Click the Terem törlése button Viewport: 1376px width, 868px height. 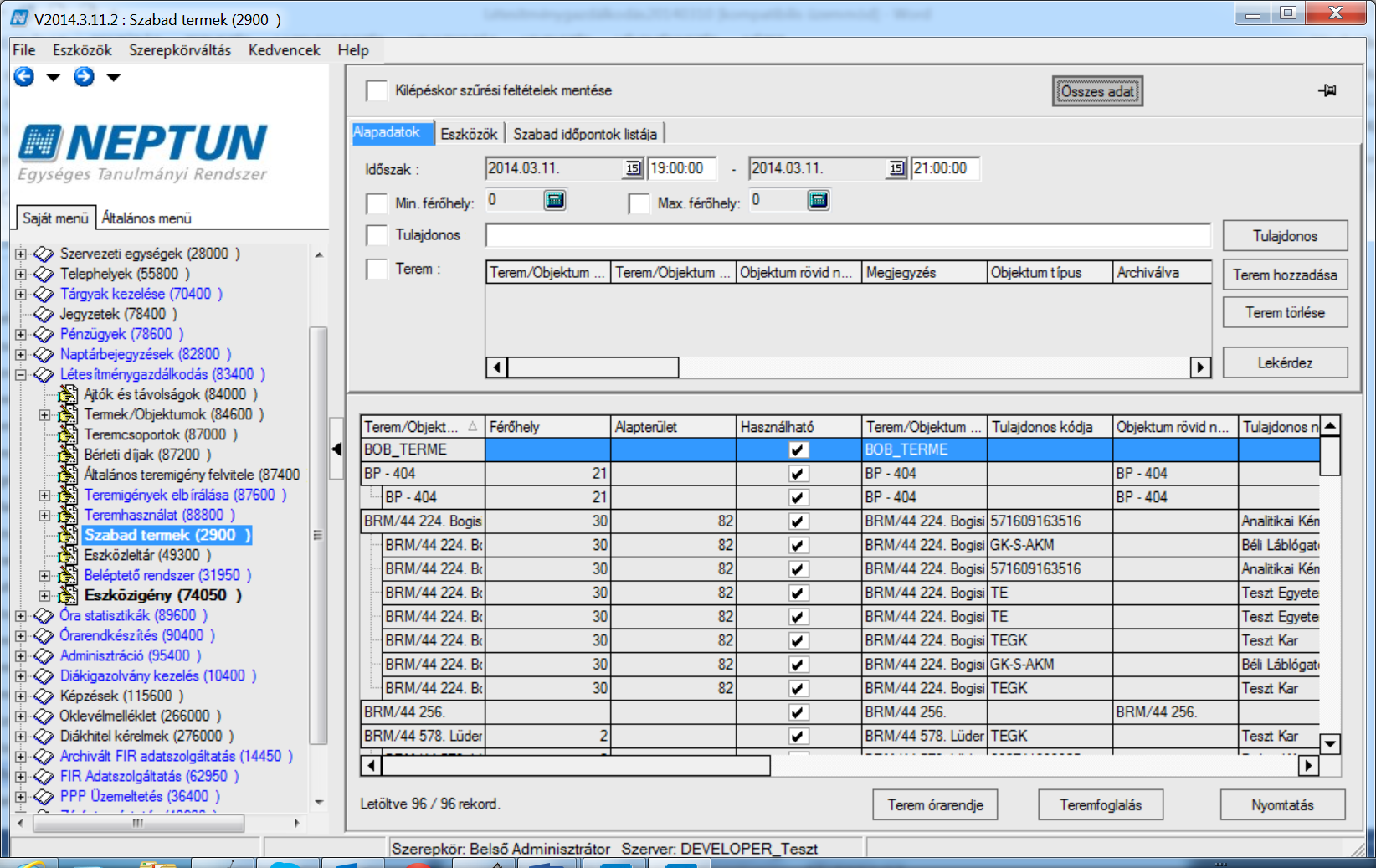(1285, 312)
